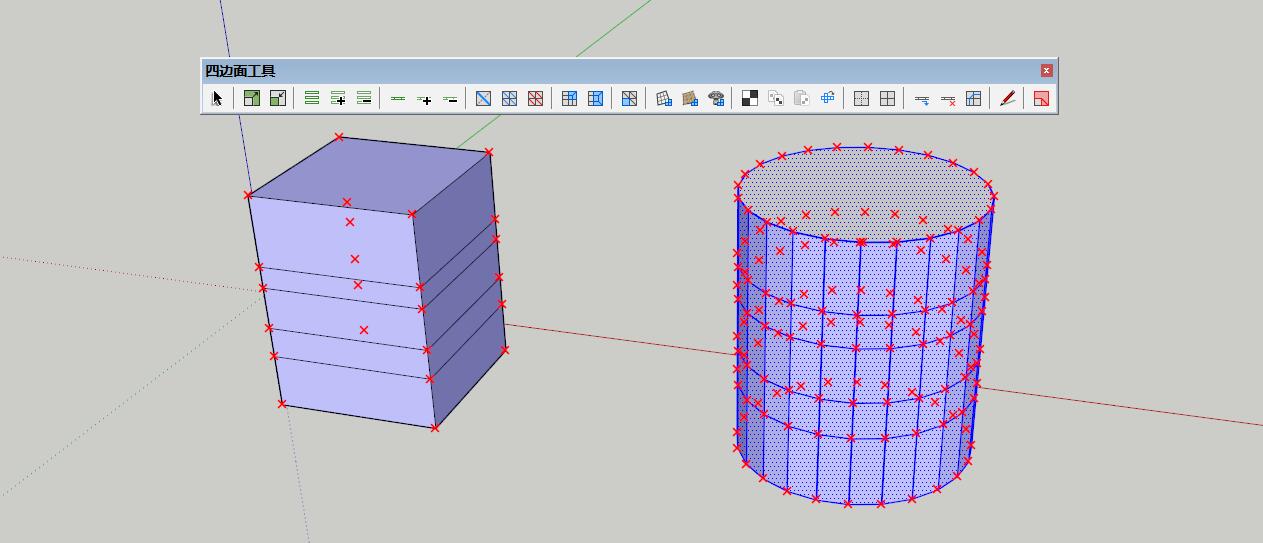Click the solid-line unsmooth quads icon

[x=887, y=98]
